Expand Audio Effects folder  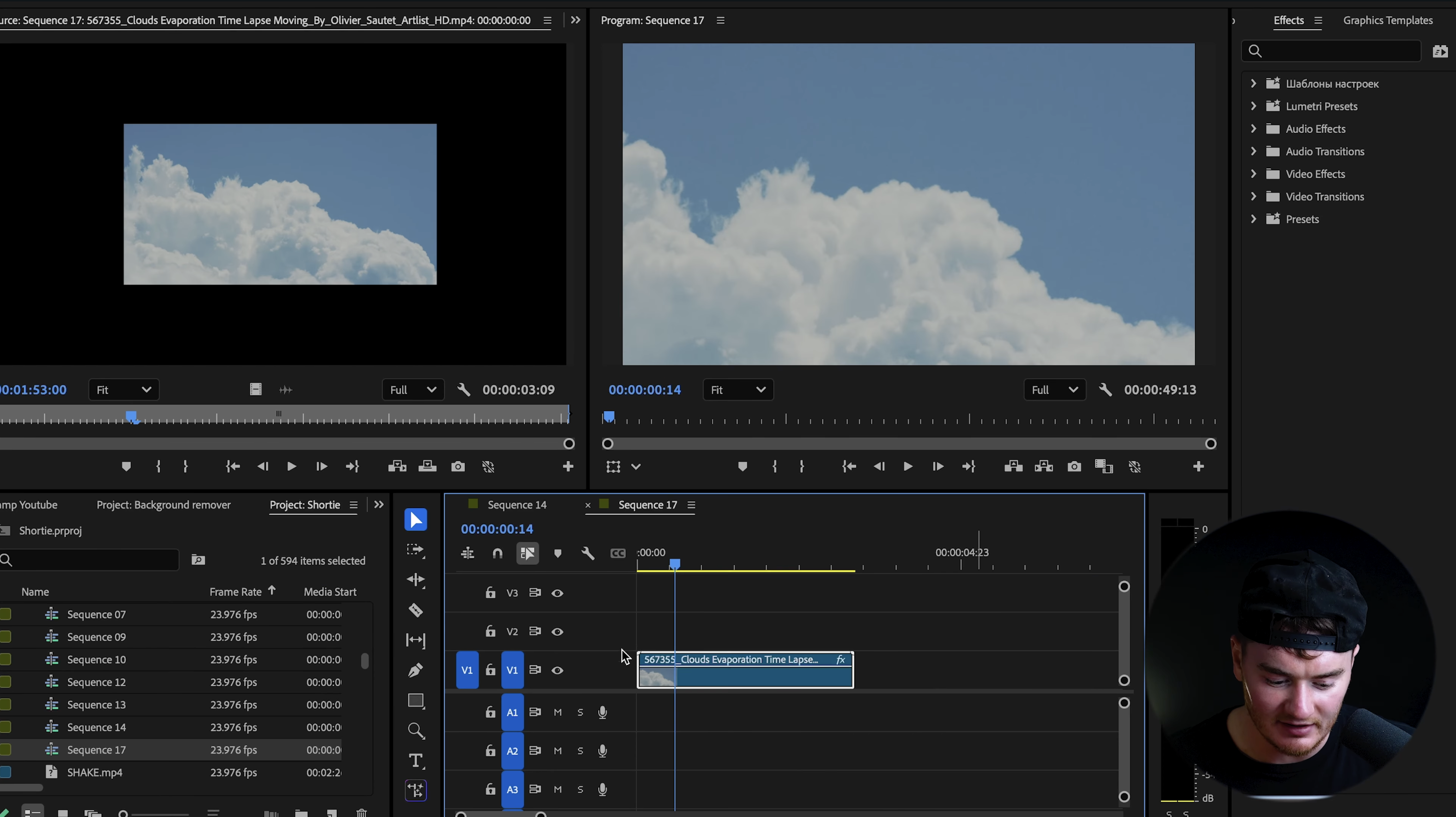click(x=1253, y=128)
